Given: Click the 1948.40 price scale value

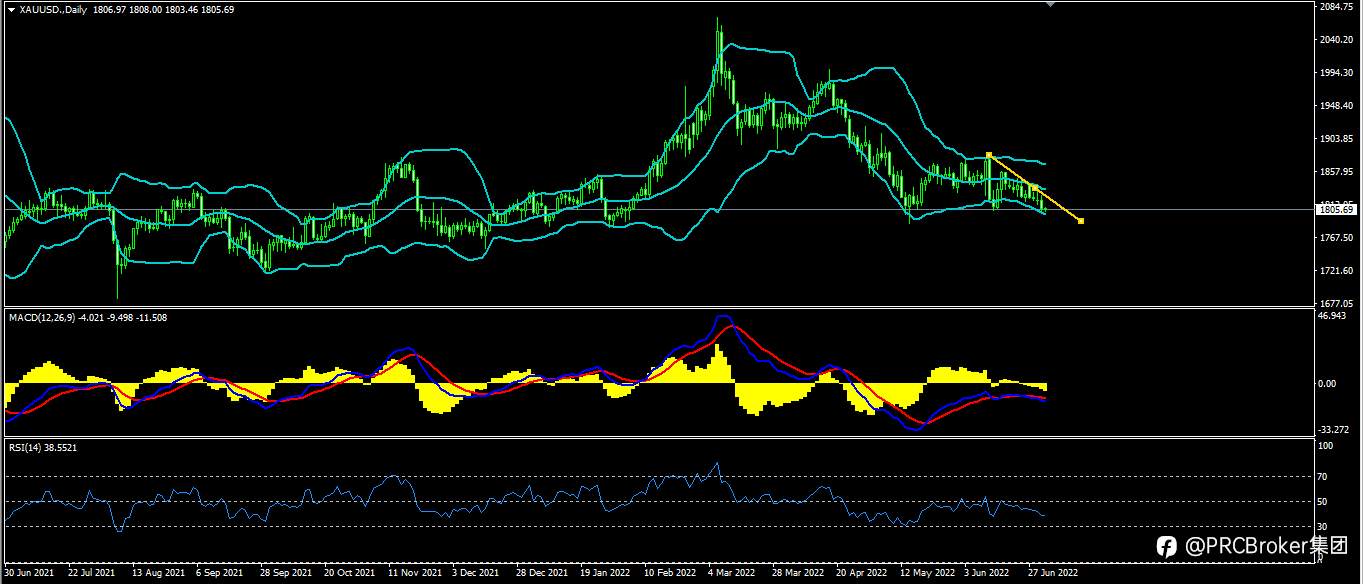Looking at the screenshot, I should pyautogui.click(x=1337, y=106).
